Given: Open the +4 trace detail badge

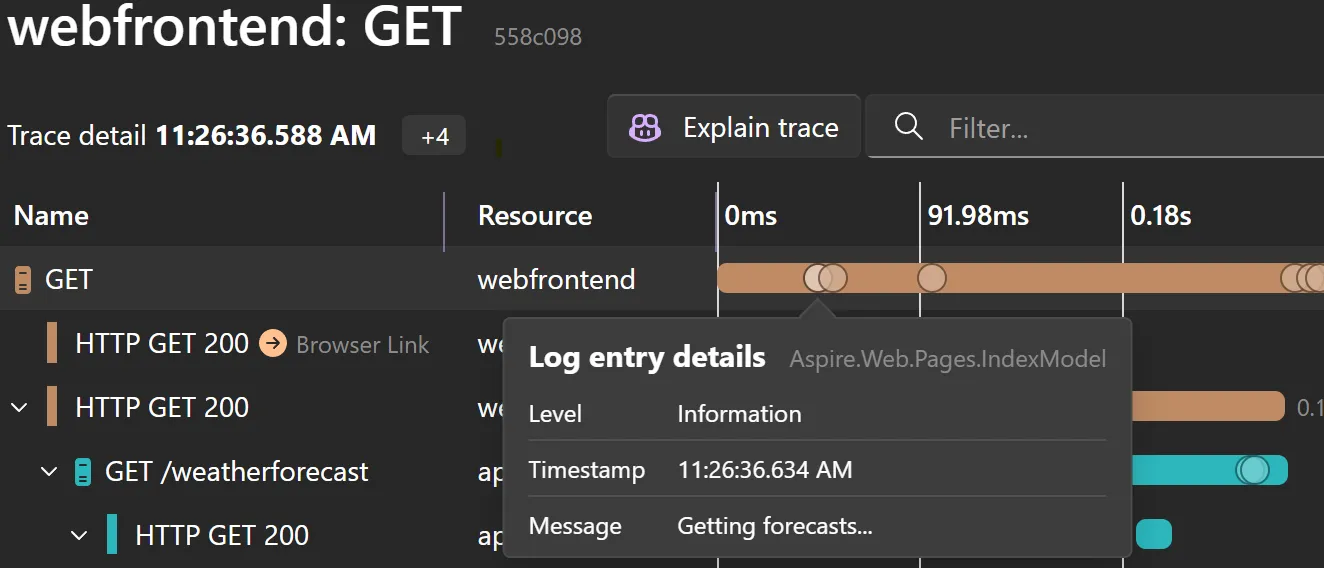Looking at the screenshot, I should [x=434, y=136].
